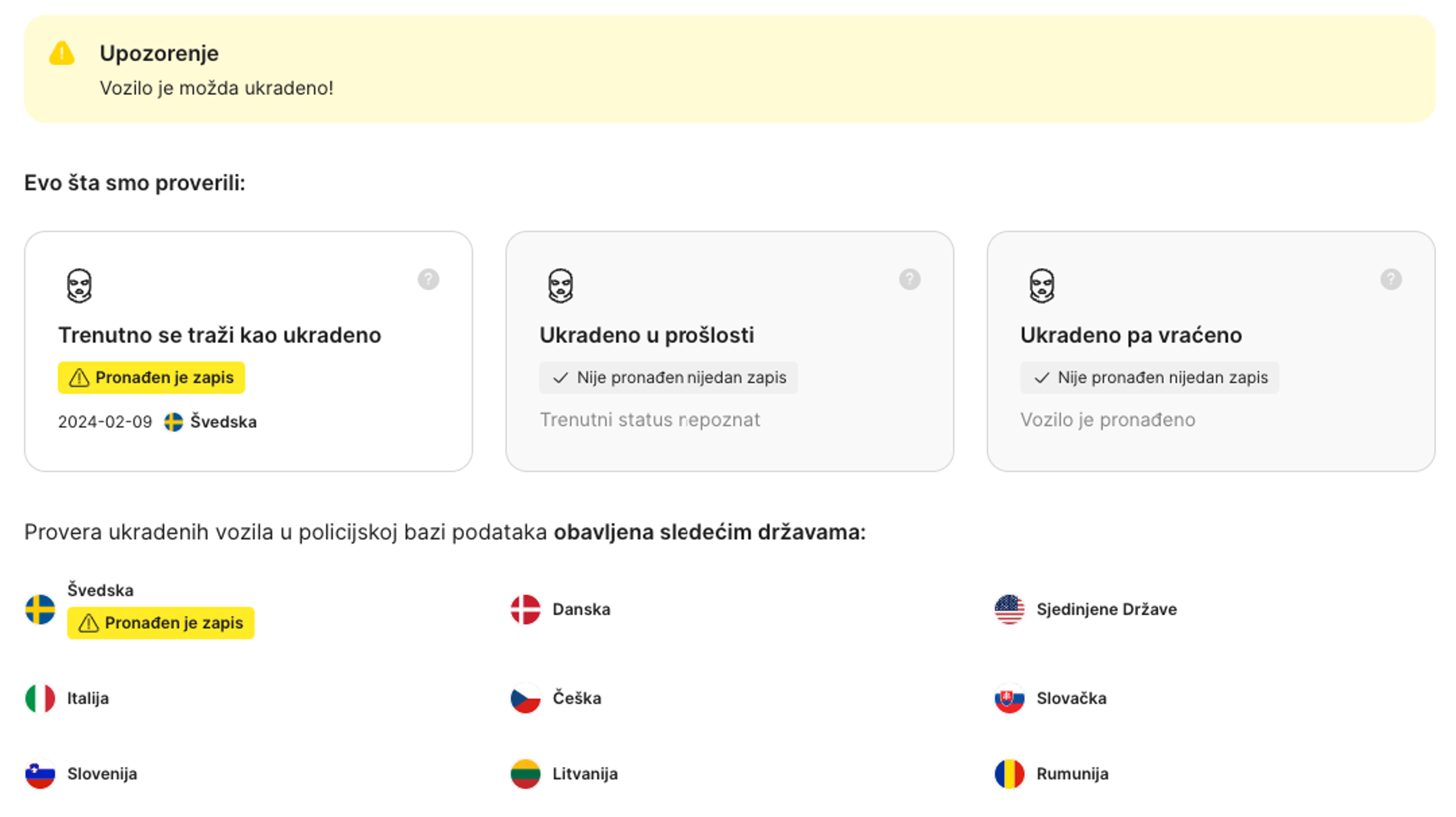The width and height of the screenshot is (1456, 817).
Task: Click the Češka flag icon
Action: [525, 698]
